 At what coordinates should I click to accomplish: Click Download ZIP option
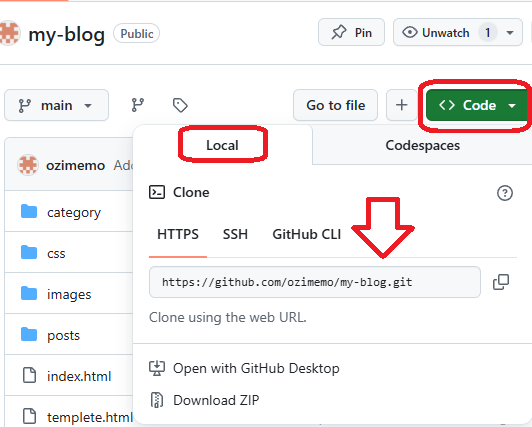tap(204, 400)
